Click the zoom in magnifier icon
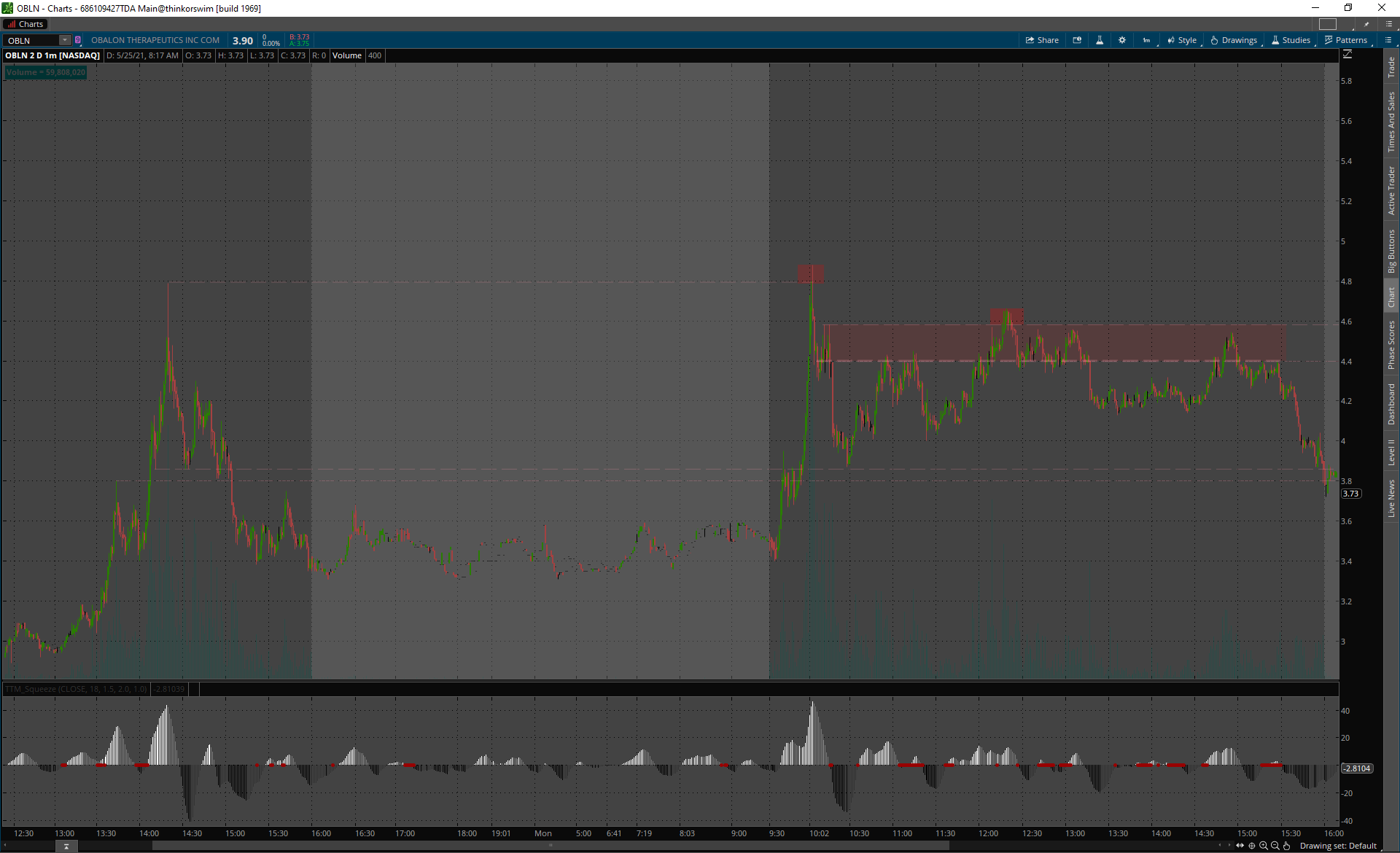The image size is (1400, 853). 1264,846
